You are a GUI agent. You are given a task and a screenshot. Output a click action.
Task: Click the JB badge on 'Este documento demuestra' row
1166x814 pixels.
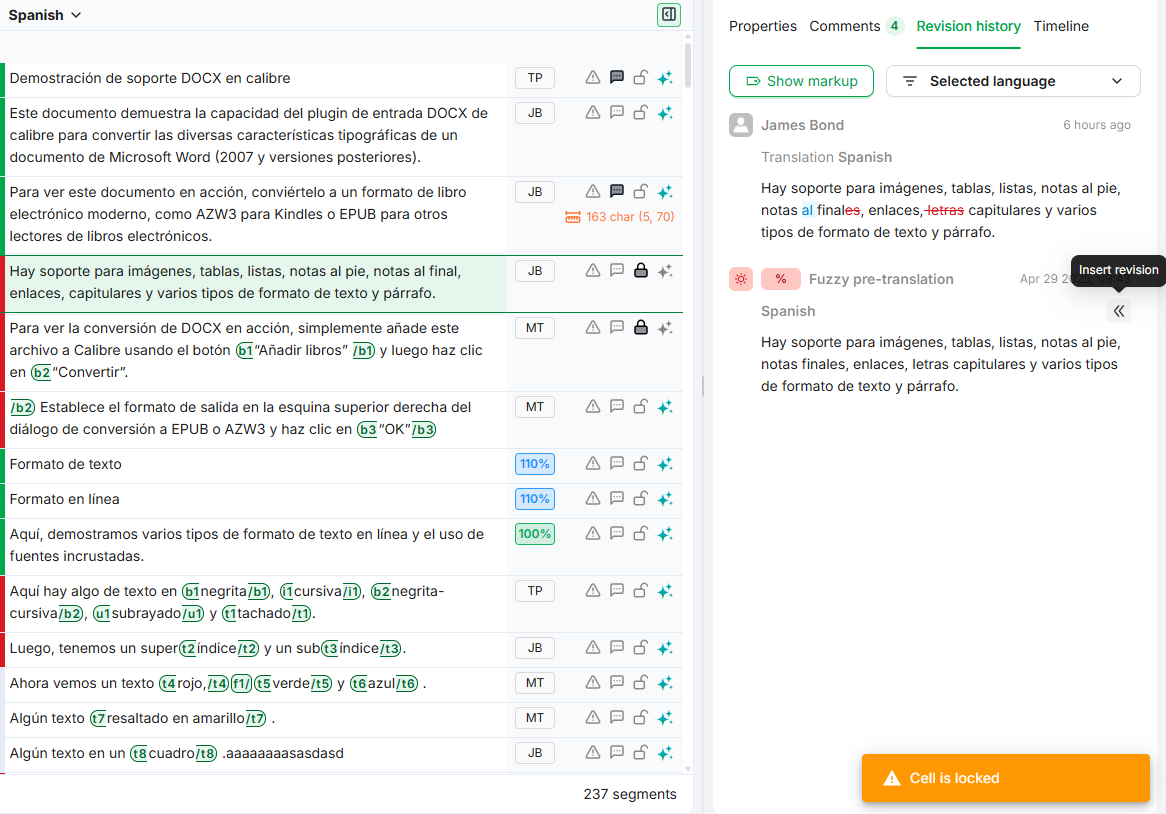(x=535, y=113)
